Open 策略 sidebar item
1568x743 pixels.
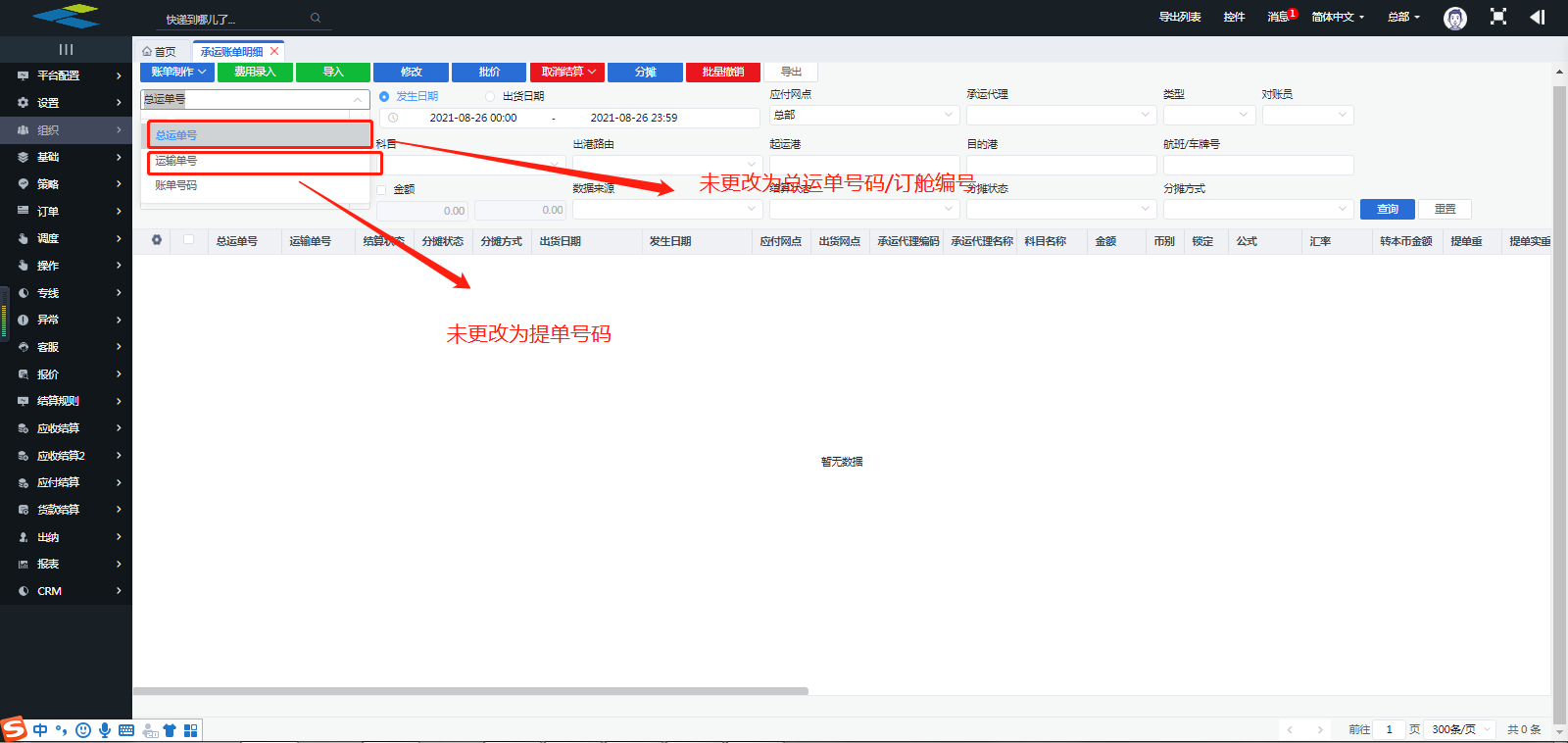pyautogui.click(x=66, y=184)
